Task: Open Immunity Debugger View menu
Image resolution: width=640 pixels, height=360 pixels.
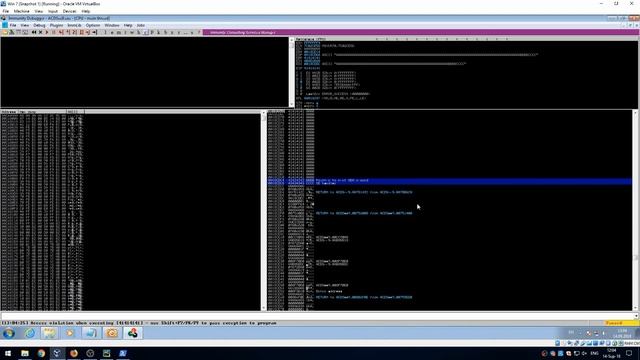Action: point(24,25)
